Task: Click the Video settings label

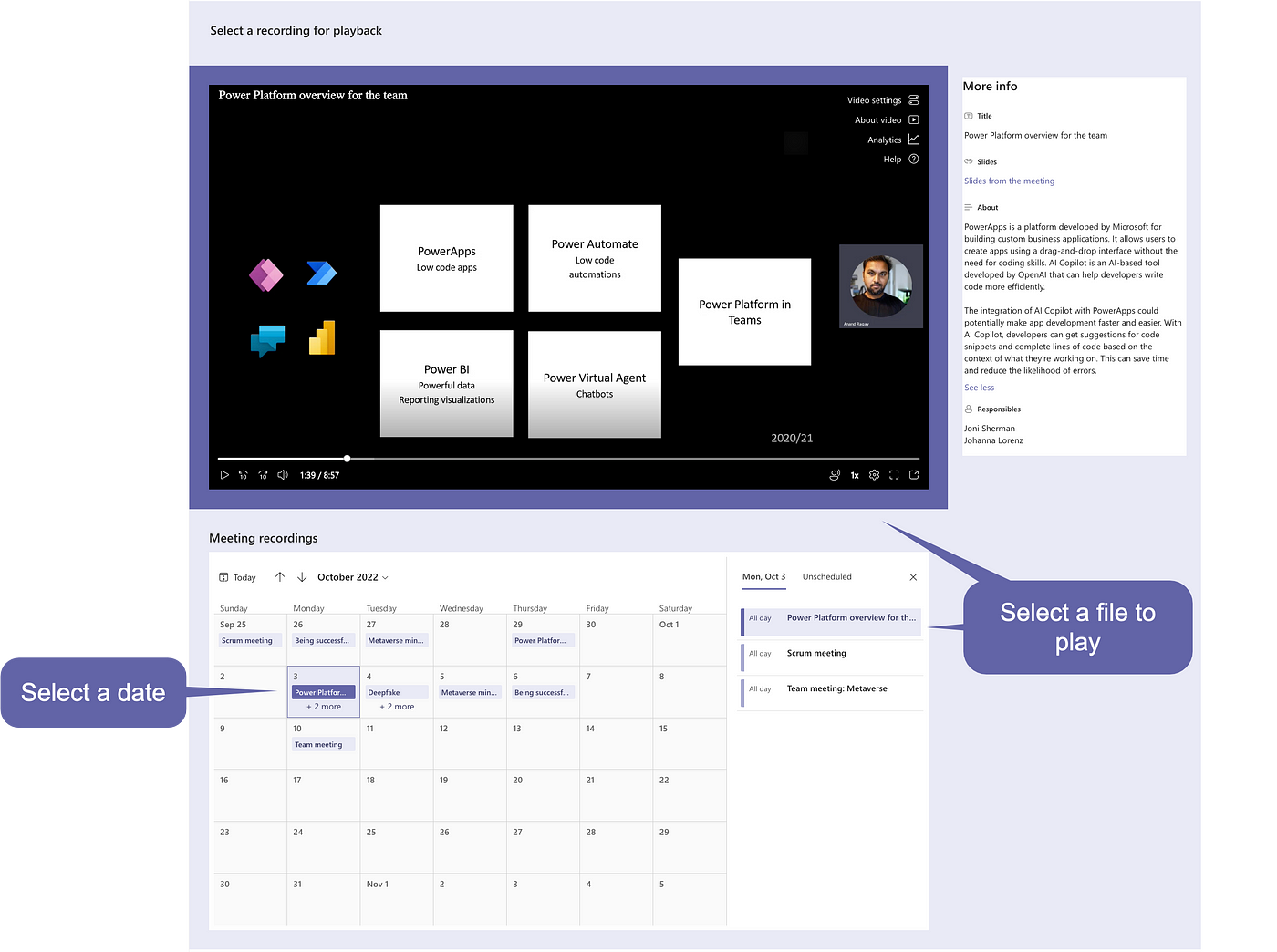Action: (874, 100)
